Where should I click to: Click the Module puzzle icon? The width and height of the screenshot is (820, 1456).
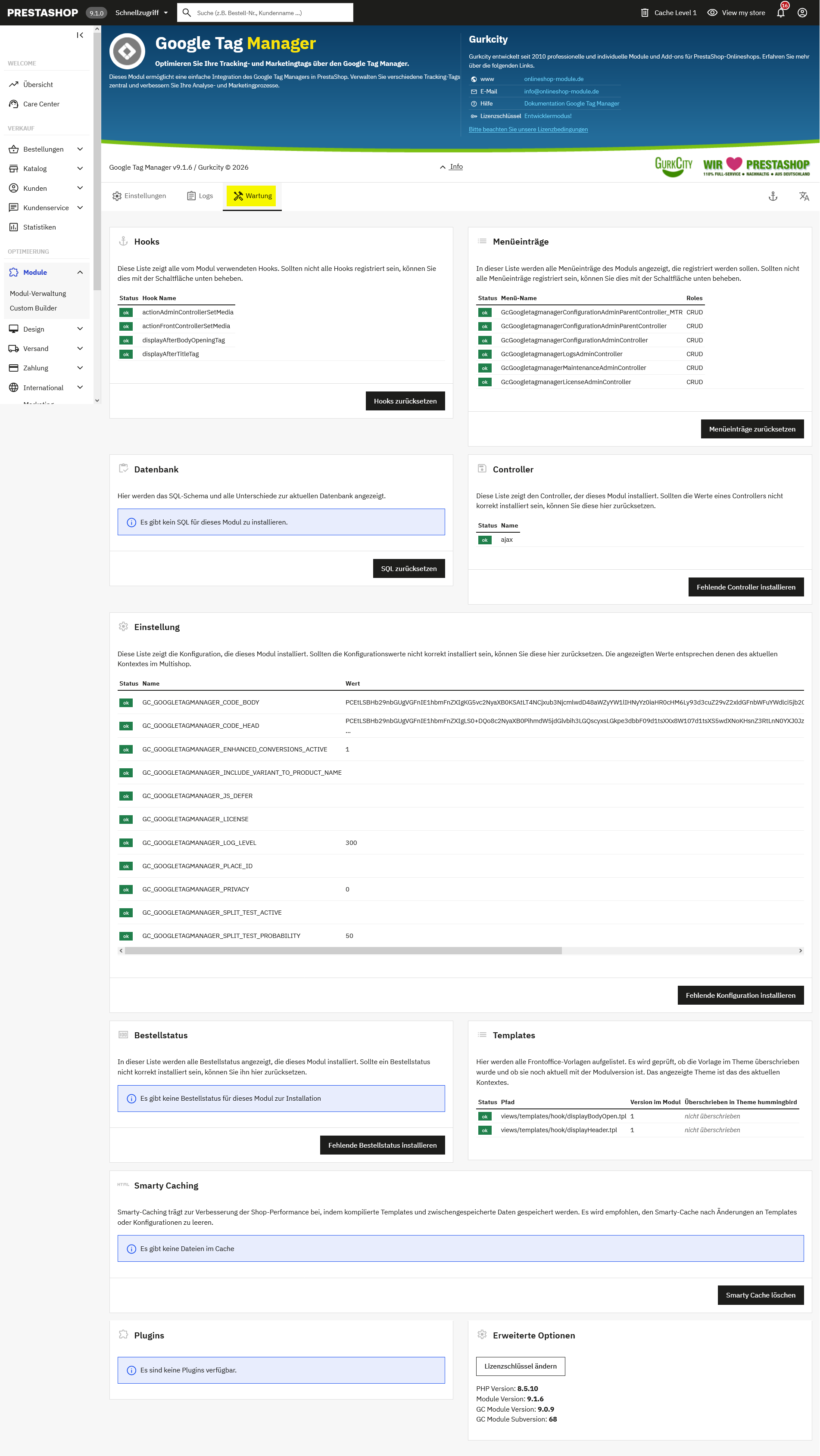[x=13, y=273]
